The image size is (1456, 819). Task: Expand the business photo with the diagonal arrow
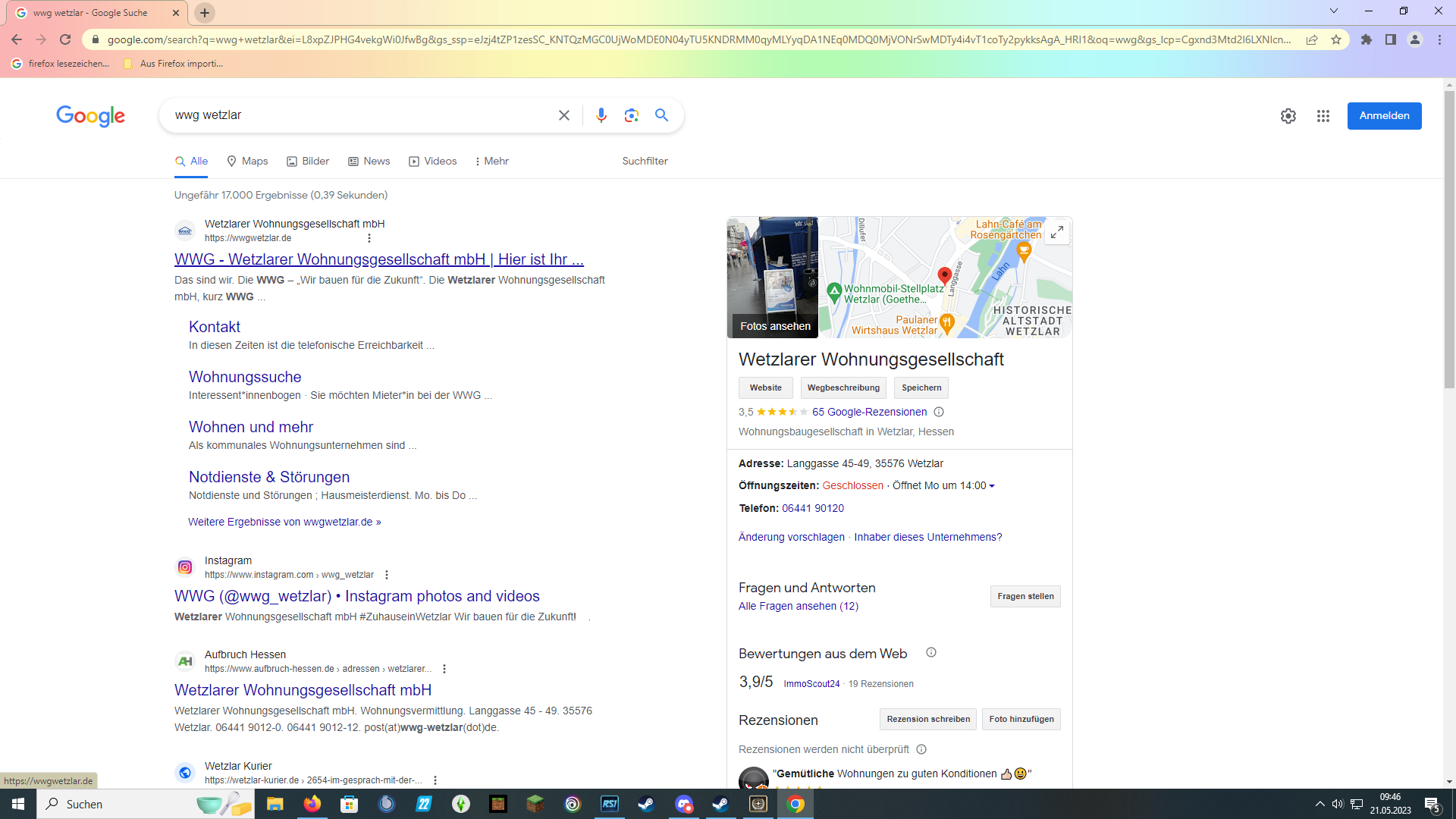(x=1057, y=232)
